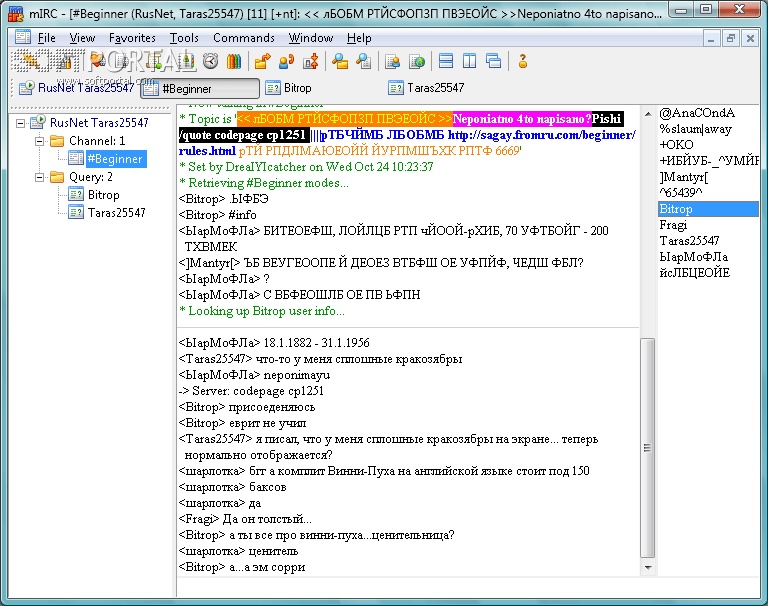Click the Timer clock toolbar icon
Screen dimensions: 768x606
click(211, 61)
